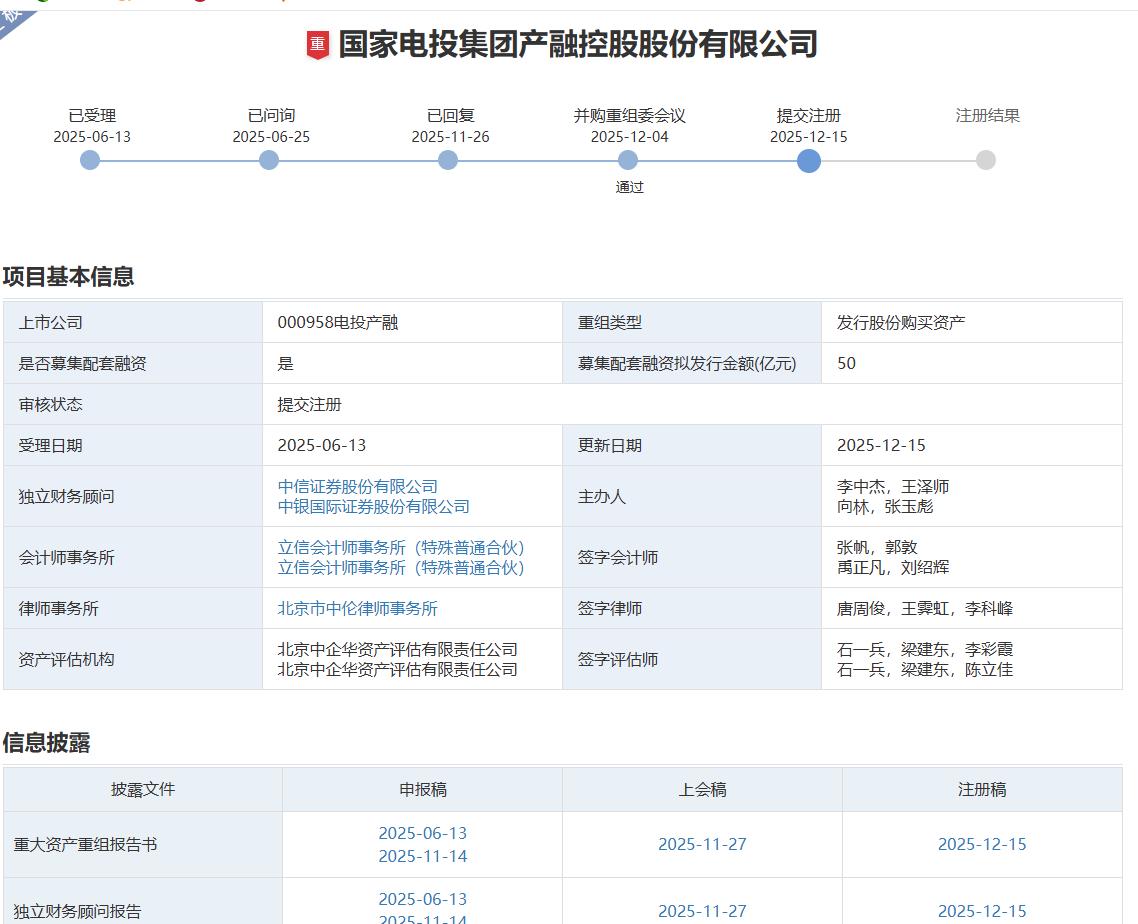Image resolution: width=1138 pixels, height=924 pixels.
Task: Open 重大资产重组报告书 注册稿 2025-12-15
Action: tap(982, 844)
